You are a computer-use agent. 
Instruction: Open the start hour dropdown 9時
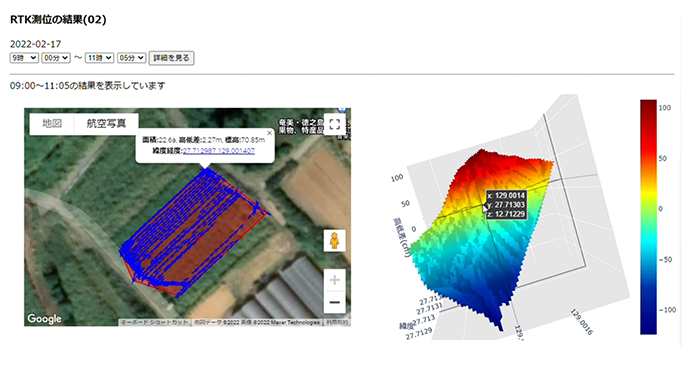(x=24, y=58)
